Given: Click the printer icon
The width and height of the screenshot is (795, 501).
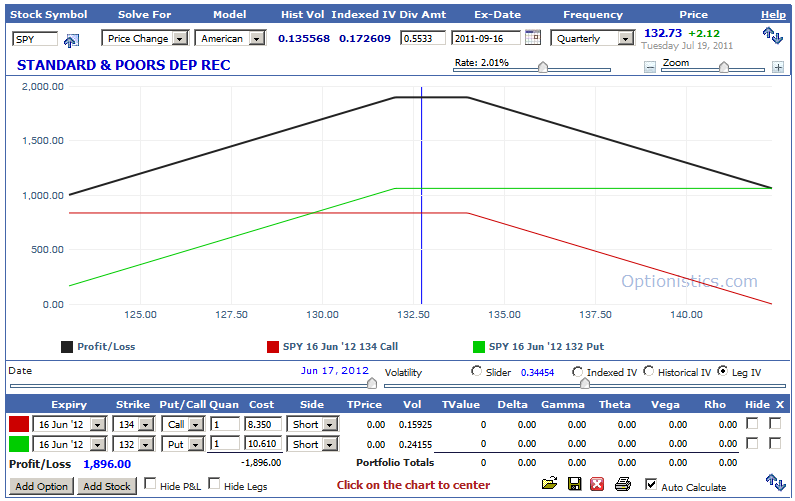Looking at the screenshot, I should click(623, 484).
